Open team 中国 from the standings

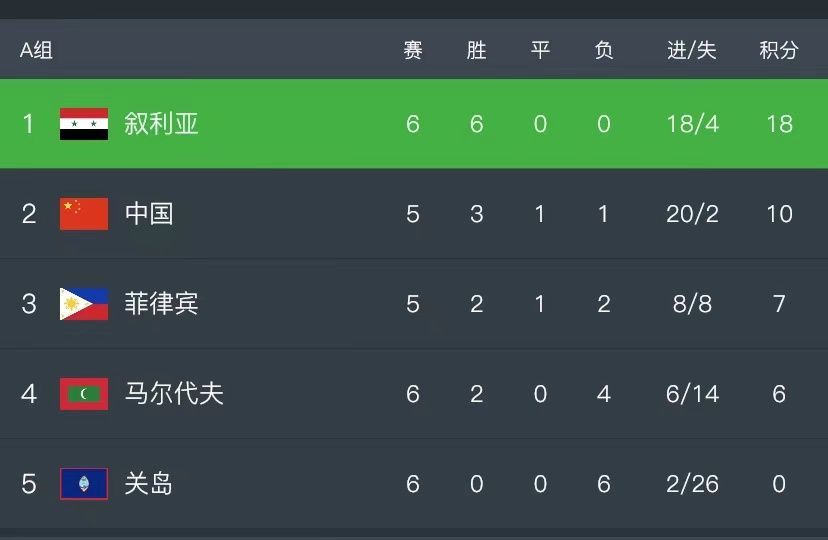[x=149, y=214]
